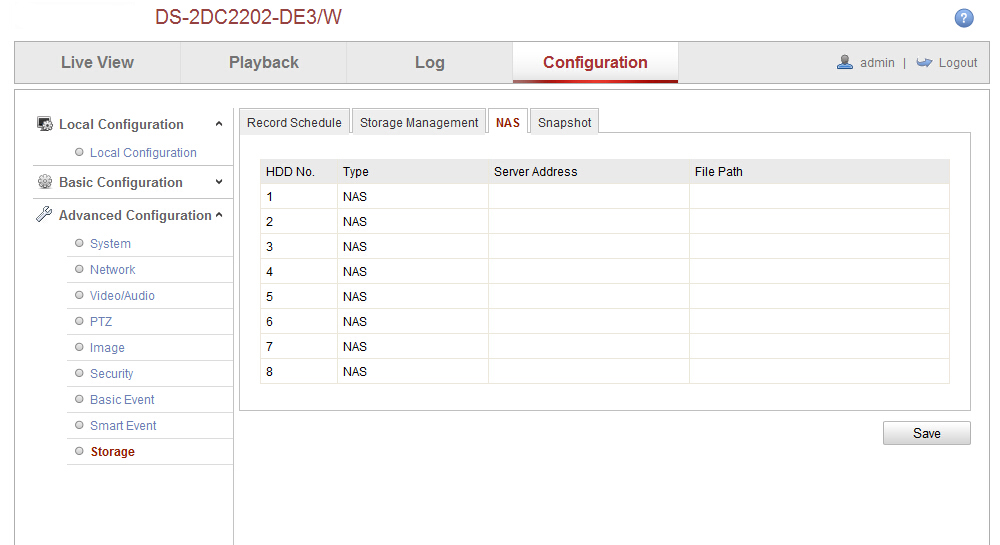The width and height of the screenshot is (1000, 545).
Task: Select Smart Event in the sidebar
Action: tap(123, 426)
